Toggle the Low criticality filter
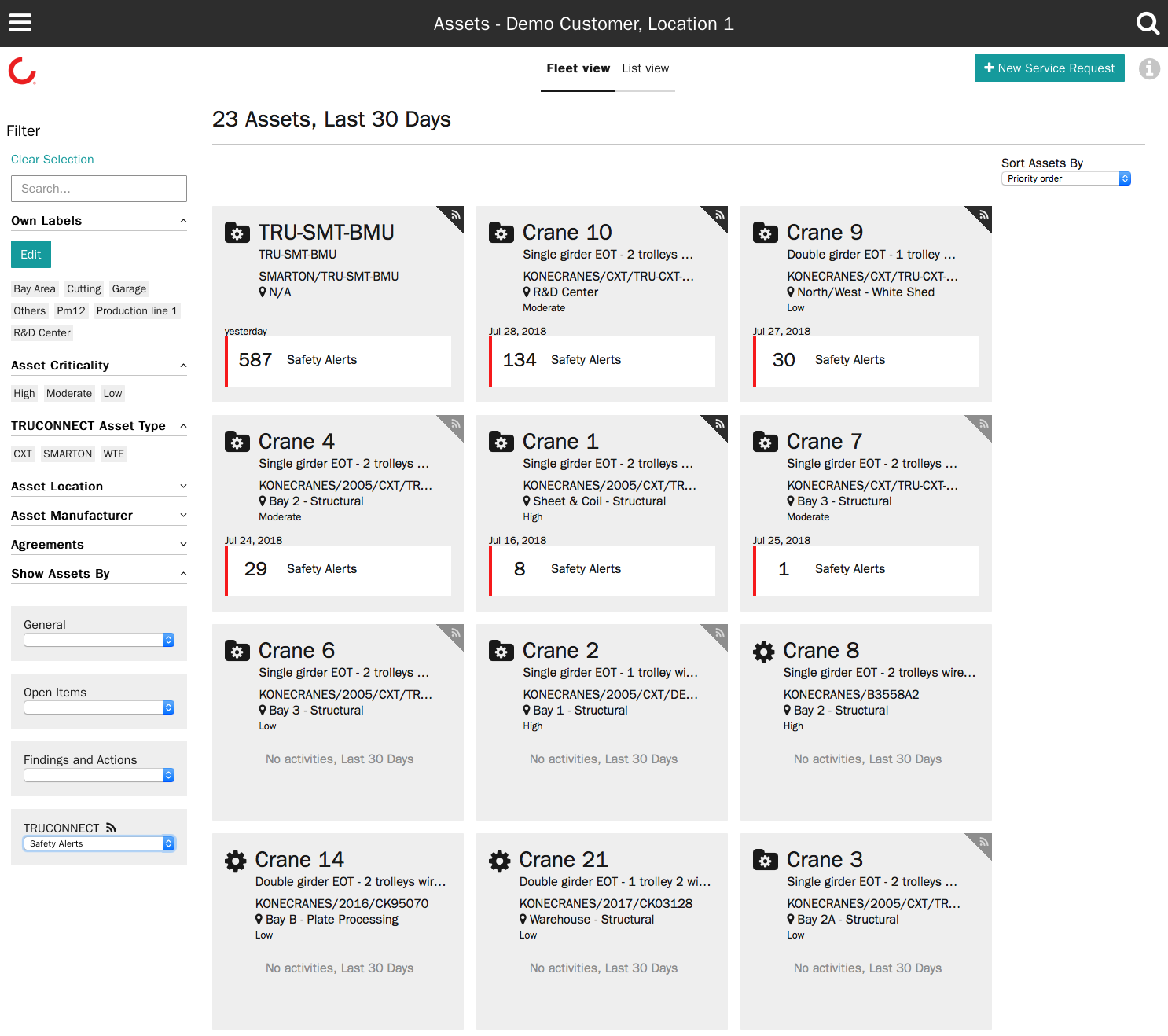The height and width of the screenshot is (1036, 1168). coord(113,393)
